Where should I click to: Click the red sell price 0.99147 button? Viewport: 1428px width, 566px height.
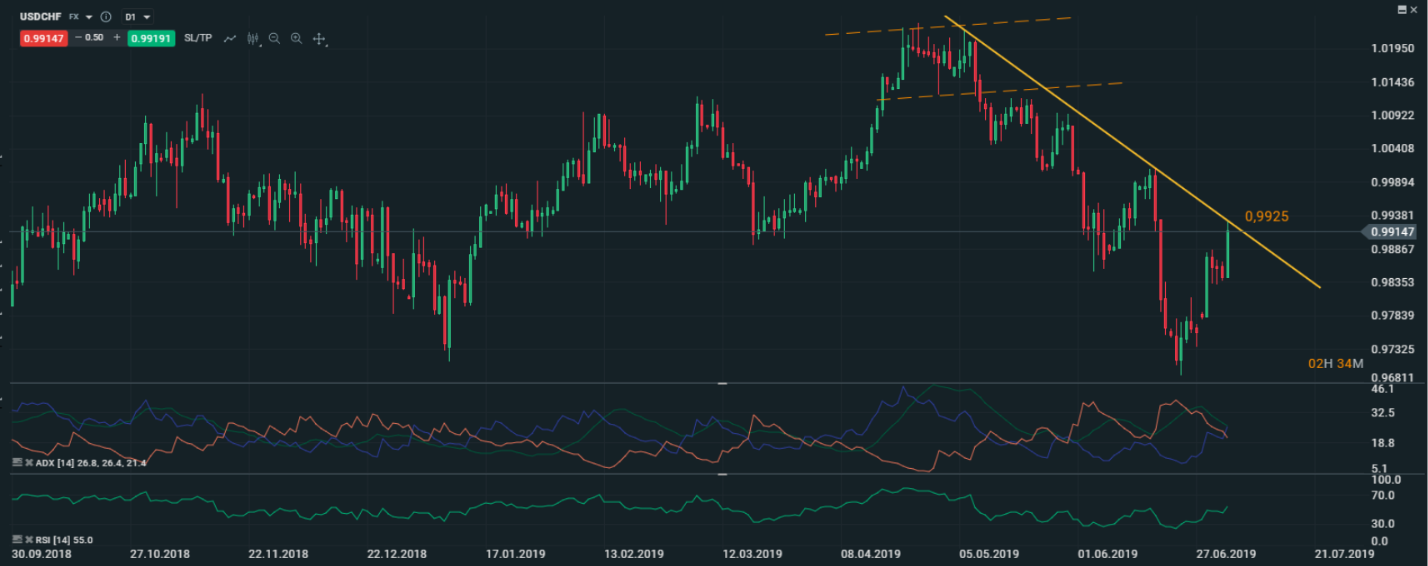pyautogui.click(x=44, y=38)
